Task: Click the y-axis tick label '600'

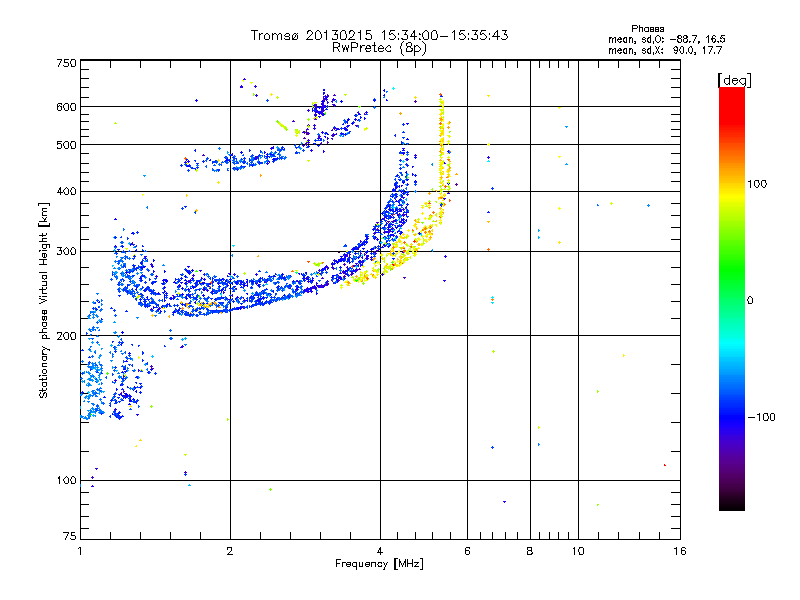Action: [x=66, y=107]
